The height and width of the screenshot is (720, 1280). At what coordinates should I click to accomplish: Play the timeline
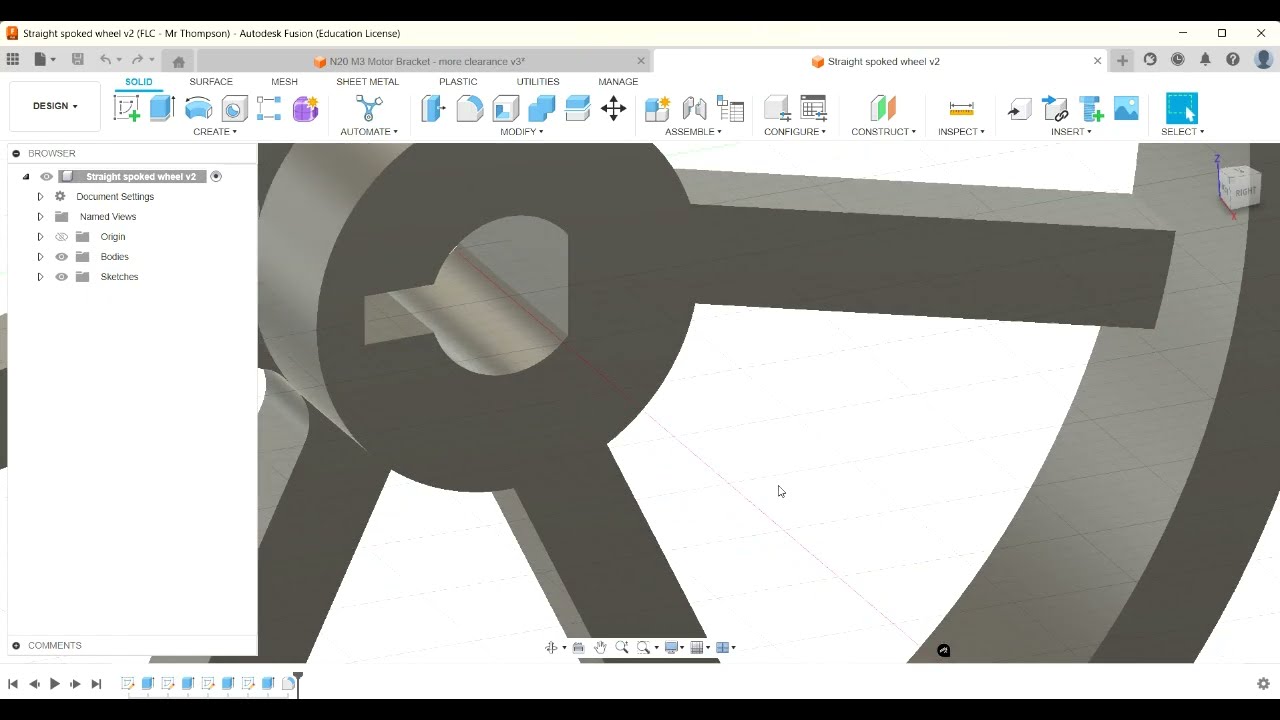point(54,684)
